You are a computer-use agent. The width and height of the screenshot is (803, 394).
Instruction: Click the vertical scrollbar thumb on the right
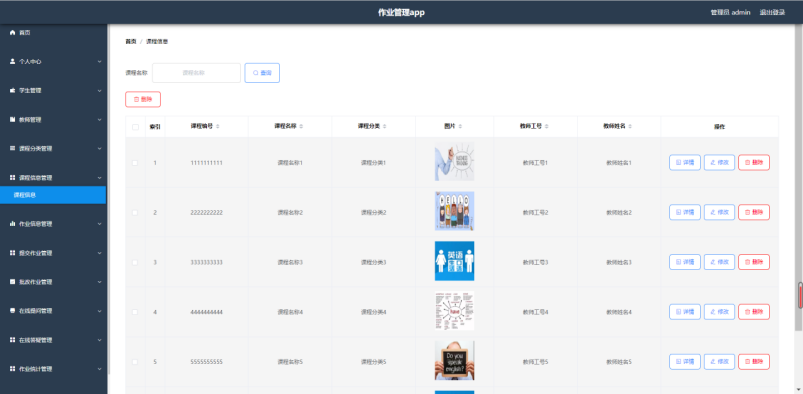(800, 296)
